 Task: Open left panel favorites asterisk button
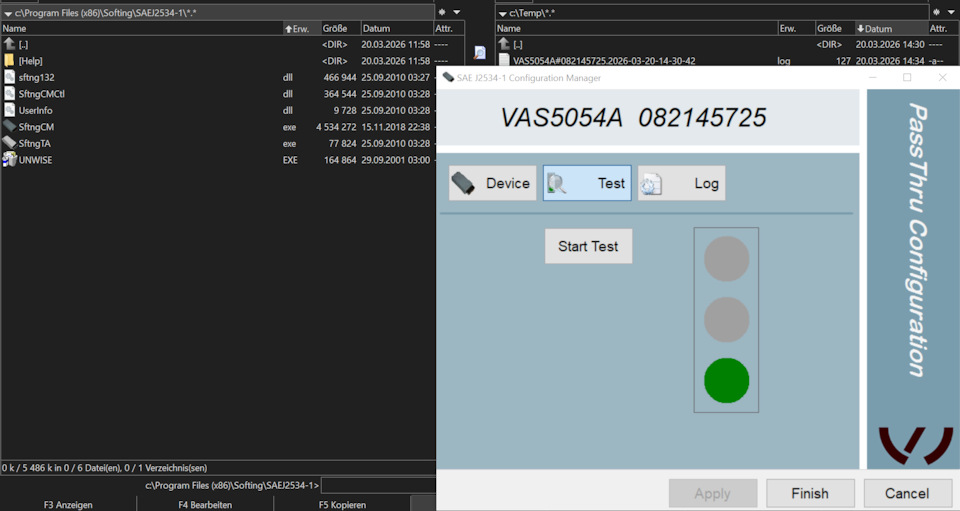tap(442, 12)
